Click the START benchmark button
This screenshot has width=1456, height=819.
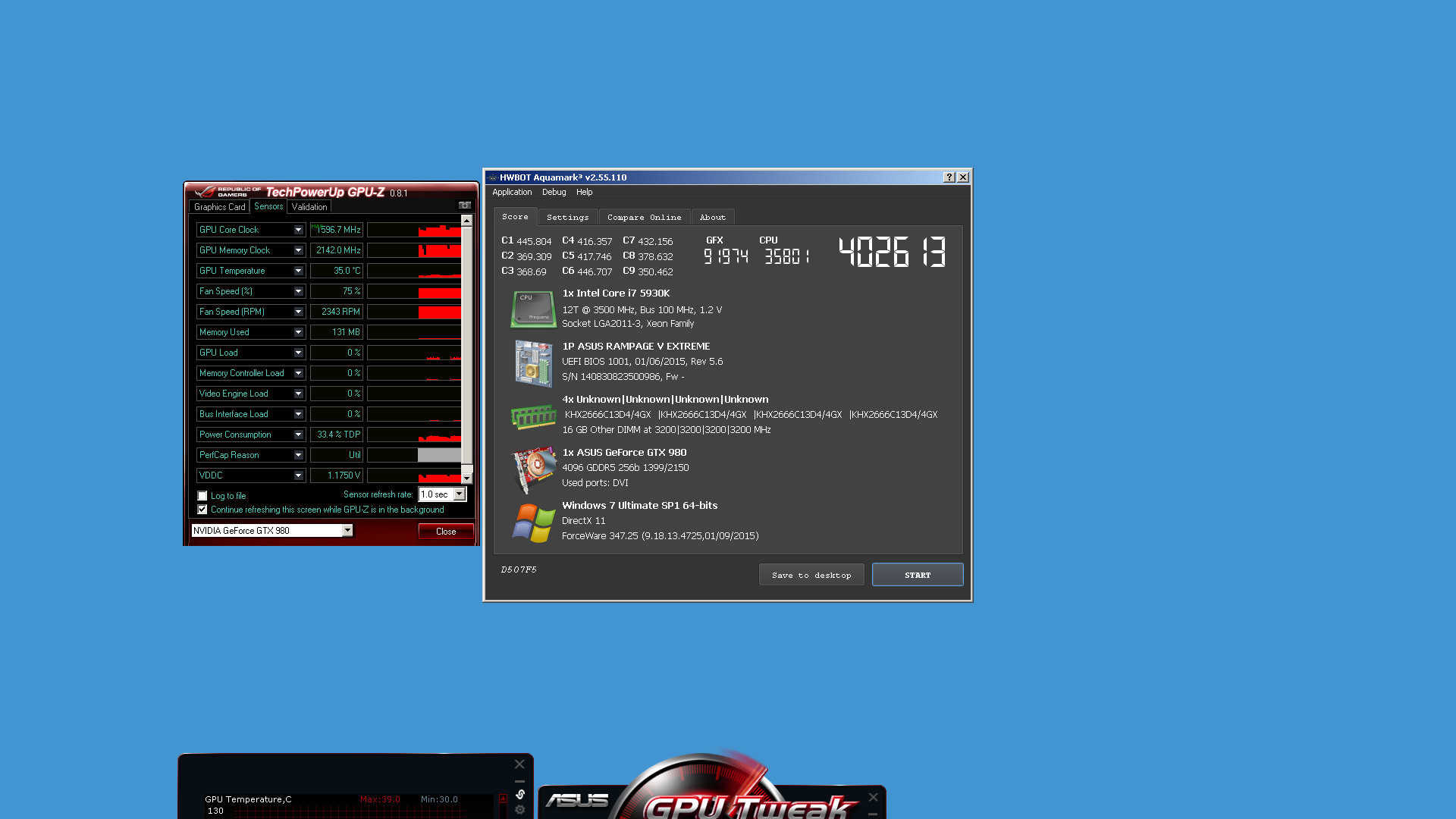click(918, 575)
